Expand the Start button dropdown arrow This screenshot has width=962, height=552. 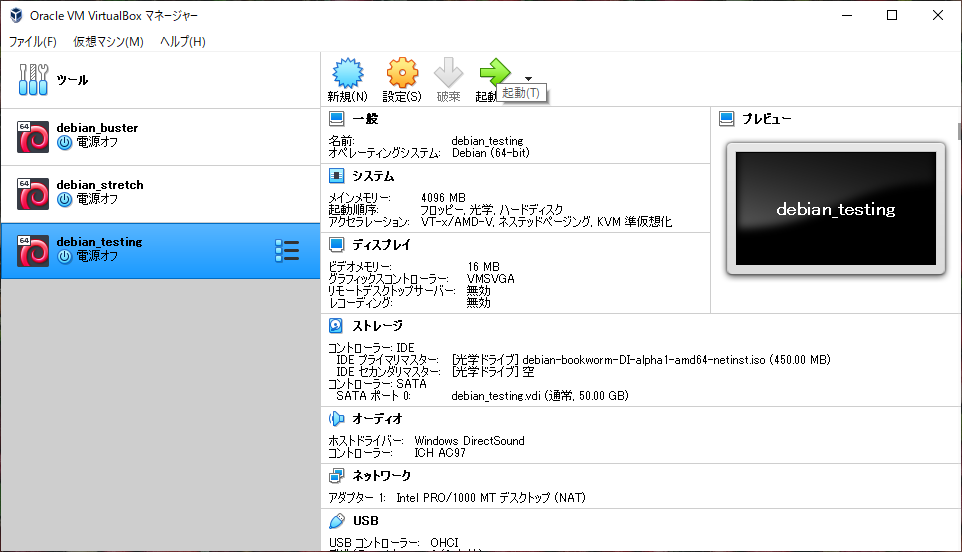tap(528, 79)
